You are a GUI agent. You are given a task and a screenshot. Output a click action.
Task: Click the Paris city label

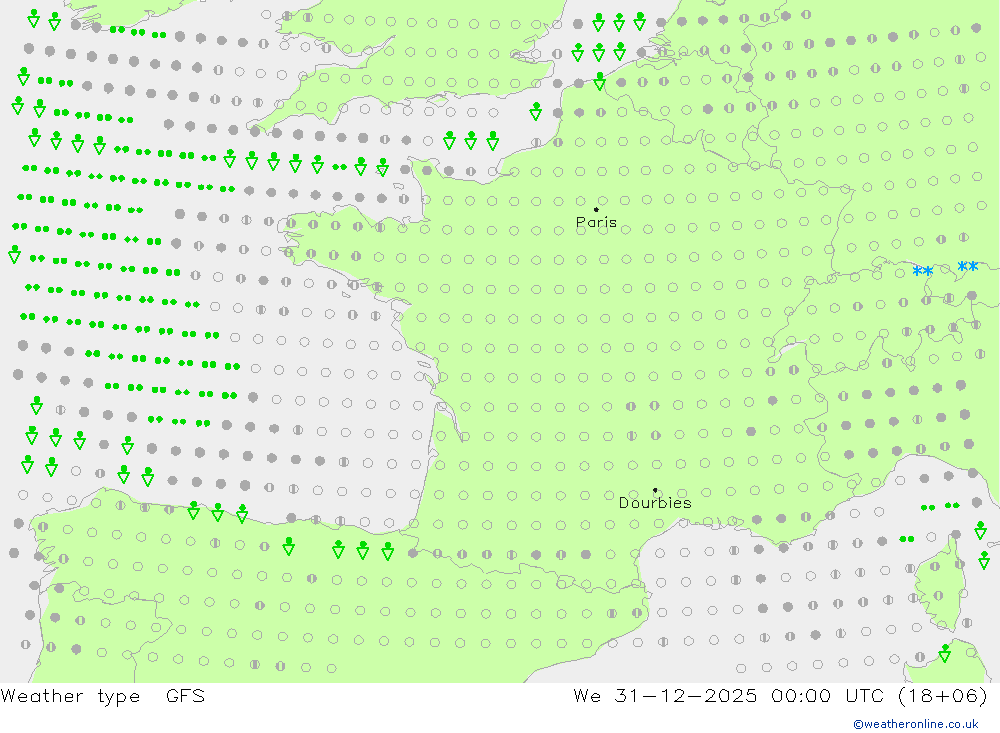596,223
